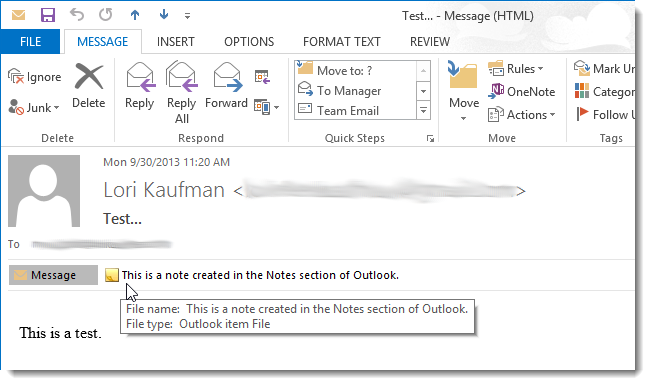Open the Rules dropdown
The width and height of the screenshot is (650, 385).
click(x=516, y=69)
